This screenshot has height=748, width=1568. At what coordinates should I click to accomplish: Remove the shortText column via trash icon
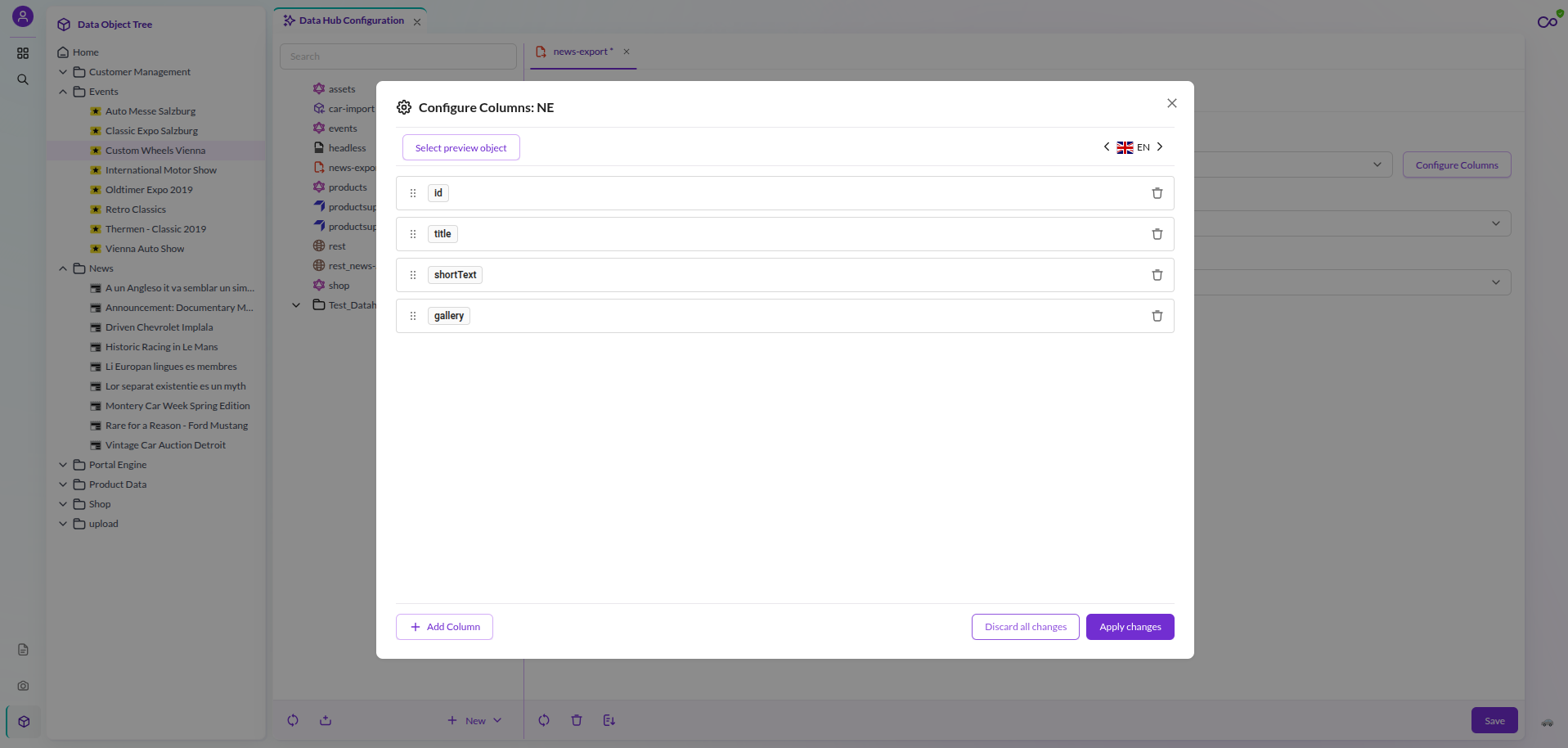coord(1157,275)
